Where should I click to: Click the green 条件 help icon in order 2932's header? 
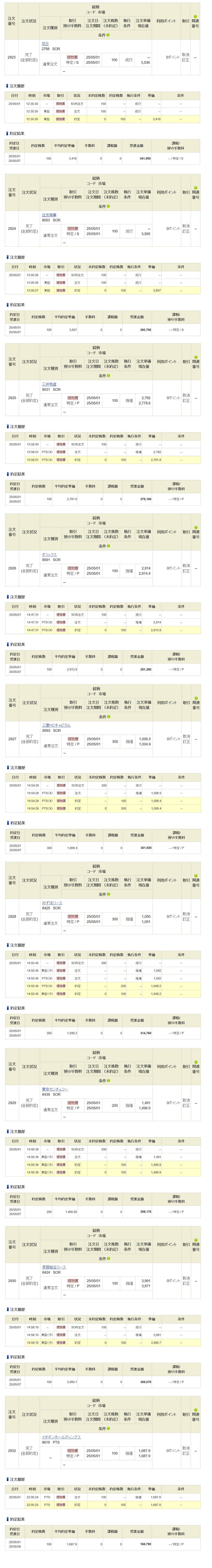point(109,1428)
